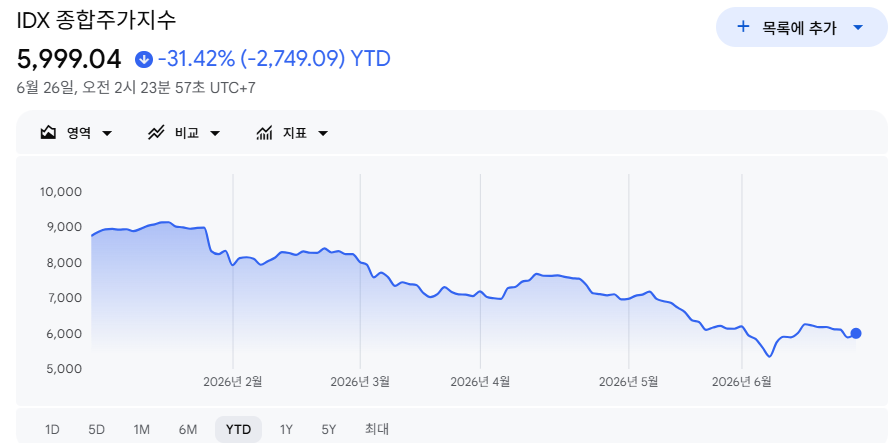This screenshot has width=889, height=443.
Task: Switch to the 1Y range
Action: point(286,429)
